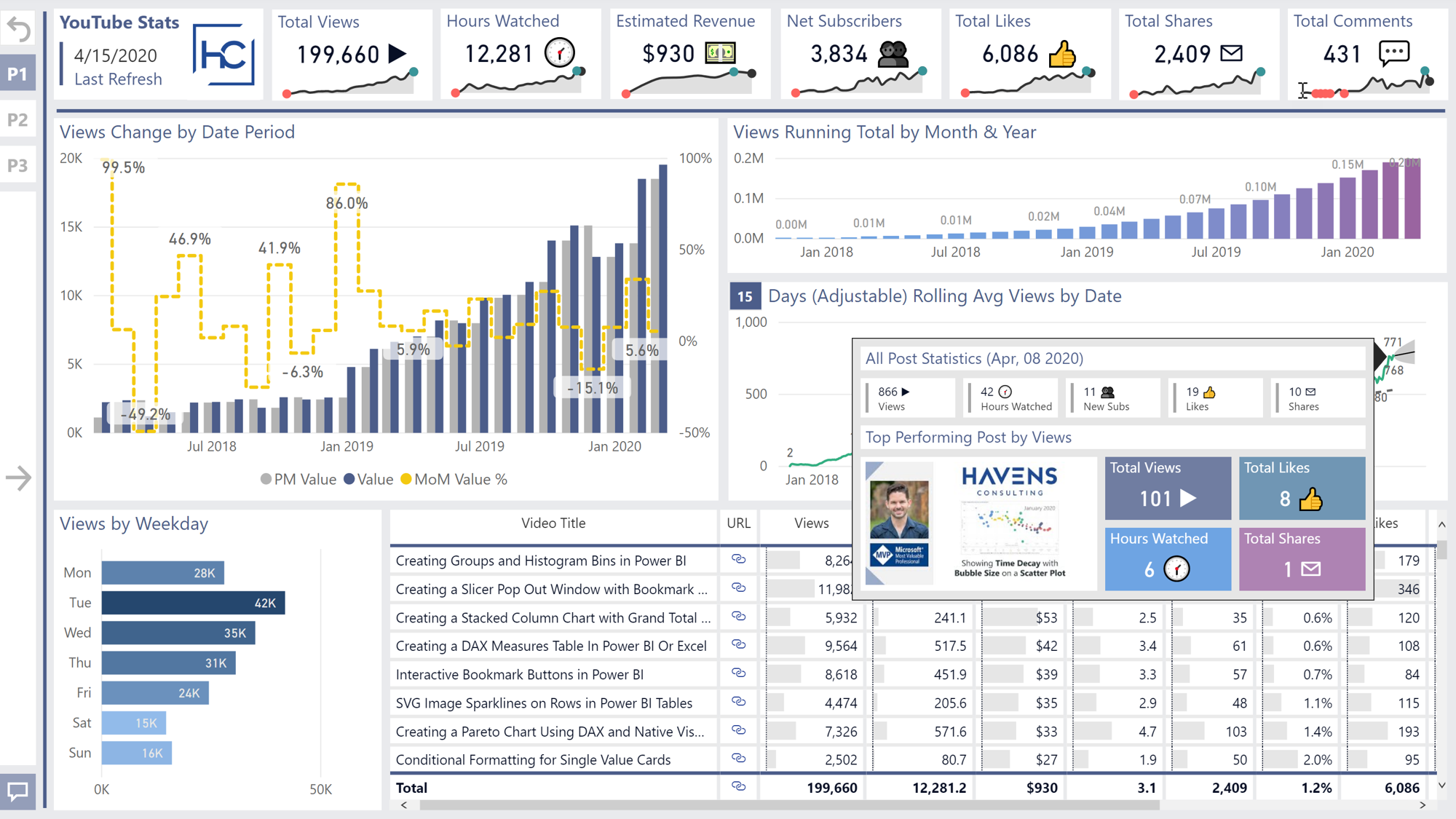Switch to report page P3
Image resolution: width=1456 pixels, height=819 pixels.
click(x=17, y=166)
